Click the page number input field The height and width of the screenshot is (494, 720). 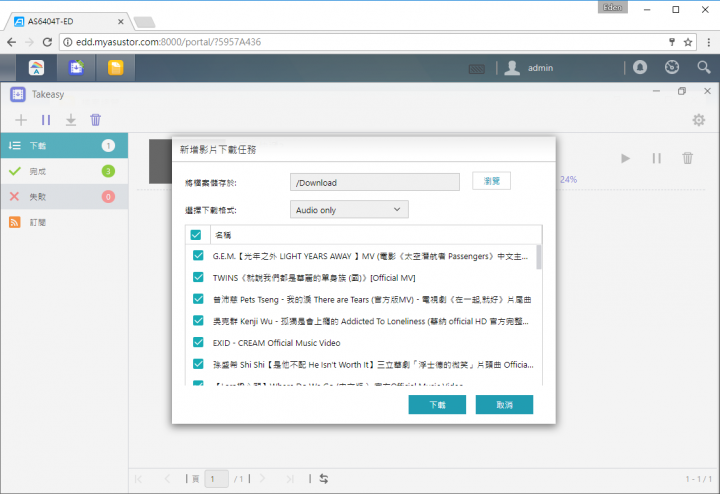point(216,479)
